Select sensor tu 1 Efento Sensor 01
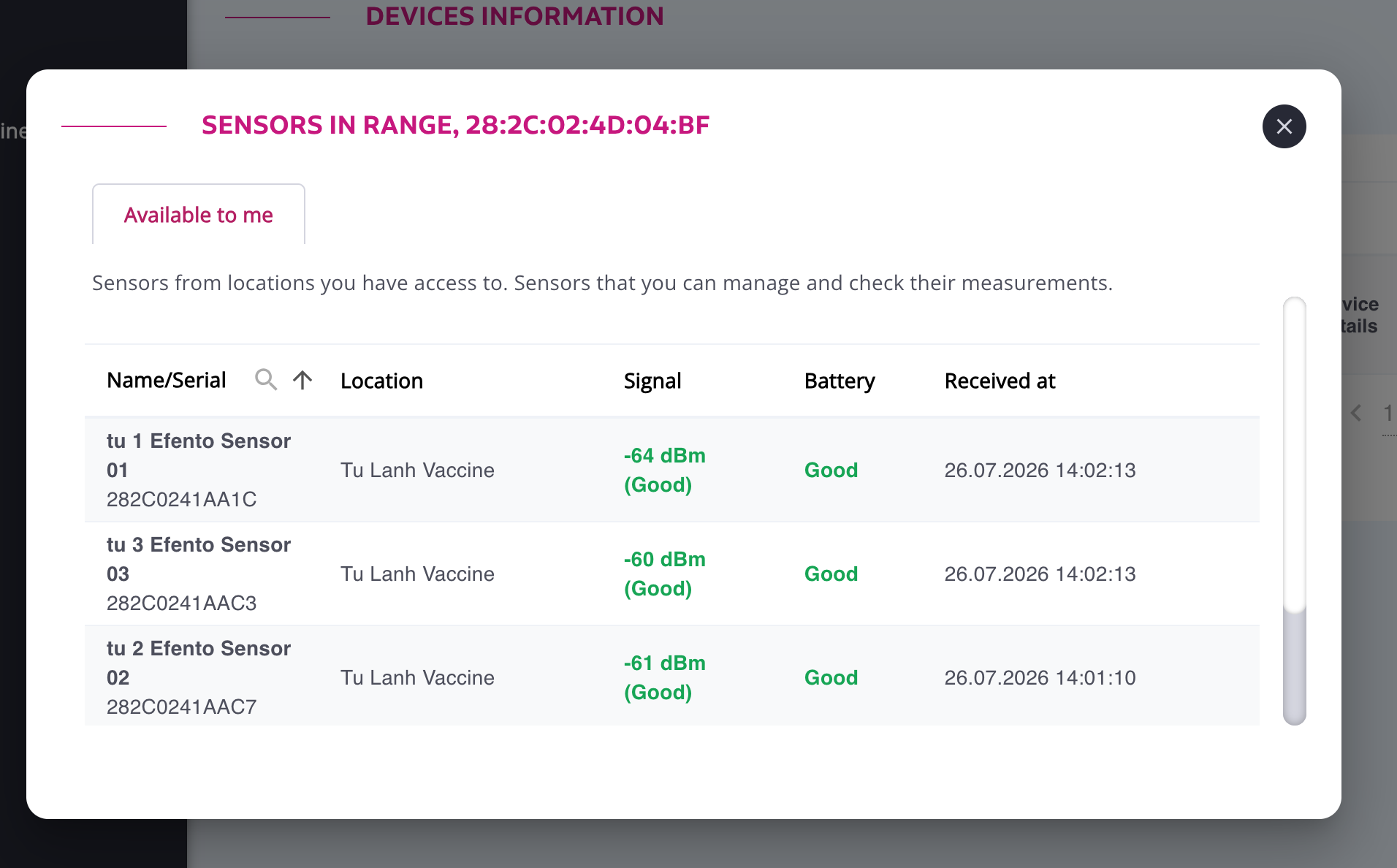Viewport: 1397px width, 868px height. point(199,455)
